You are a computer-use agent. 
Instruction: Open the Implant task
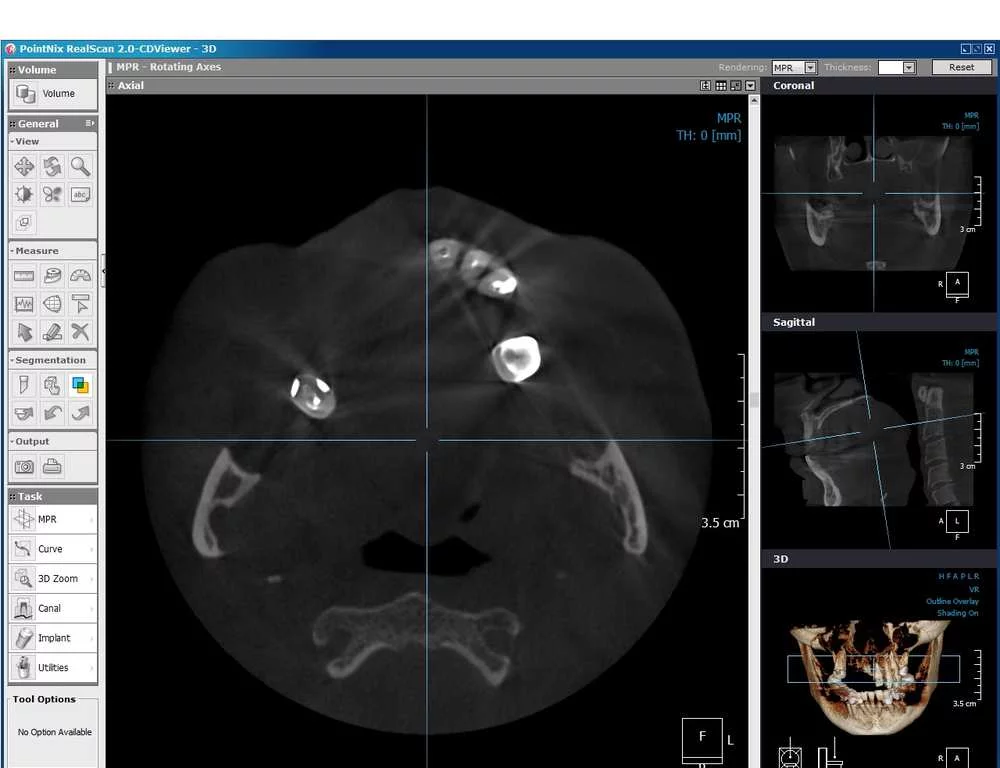pyautogui.click(x=53, y=638)
